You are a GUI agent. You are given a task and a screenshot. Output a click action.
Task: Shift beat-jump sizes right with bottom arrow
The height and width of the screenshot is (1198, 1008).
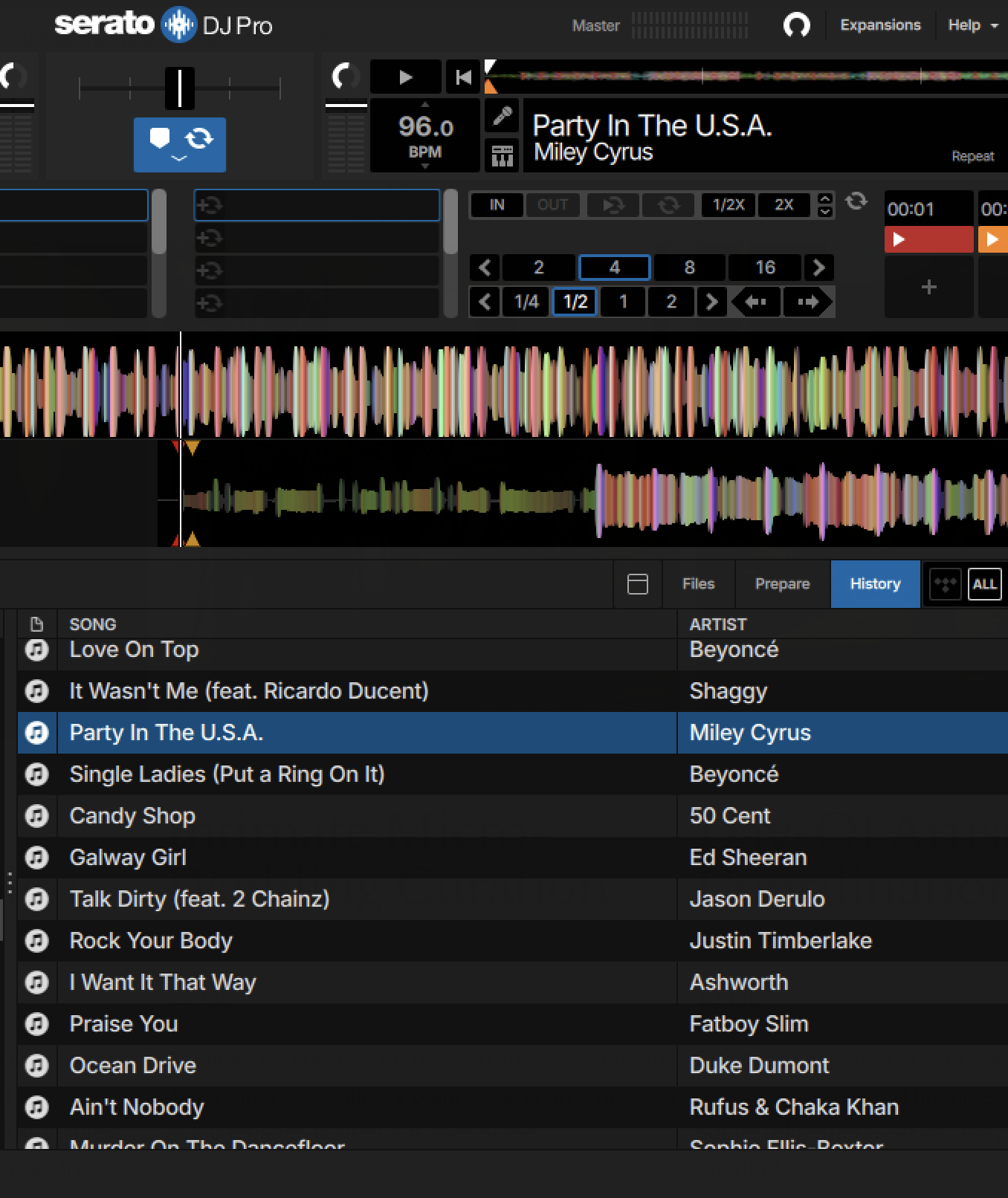[x=711, y=302]
